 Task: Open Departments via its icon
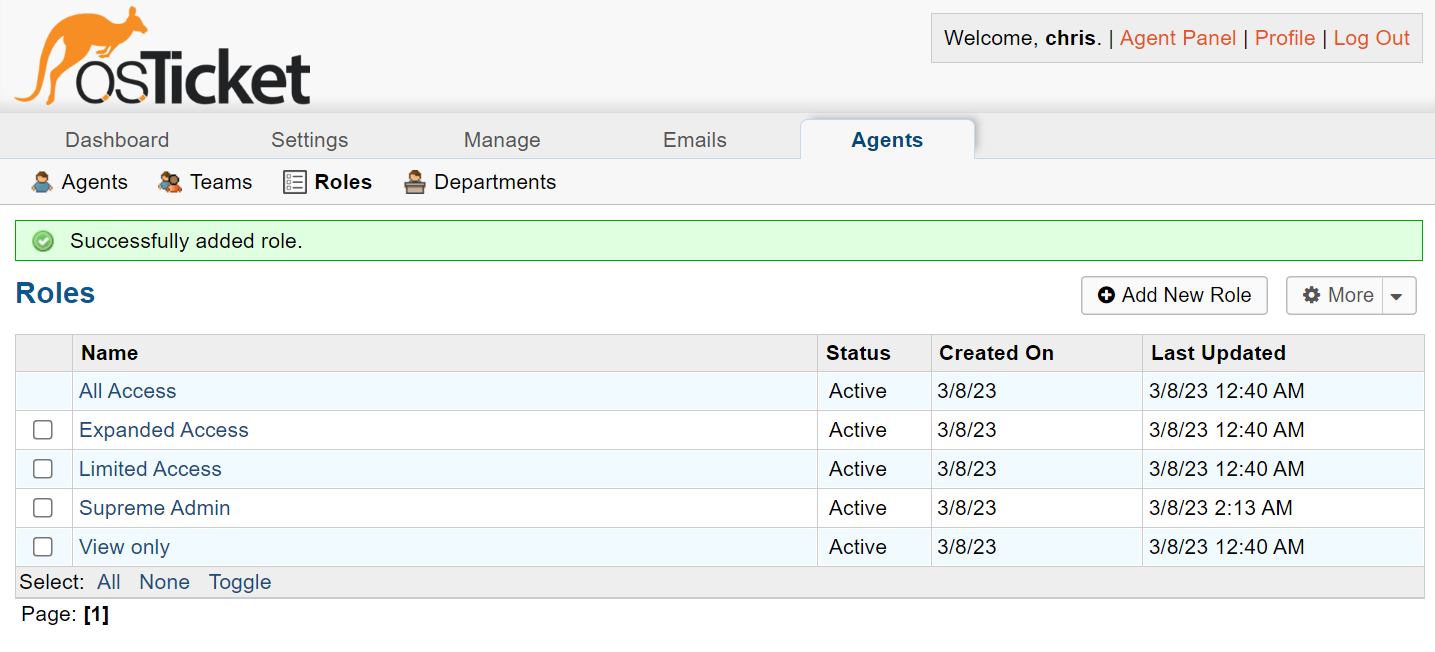[x=413, y=182]
